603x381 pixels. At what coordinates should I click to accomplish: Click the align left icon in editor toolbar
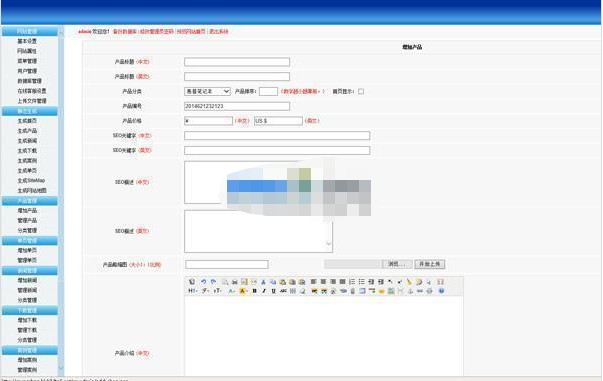(313, 282)
